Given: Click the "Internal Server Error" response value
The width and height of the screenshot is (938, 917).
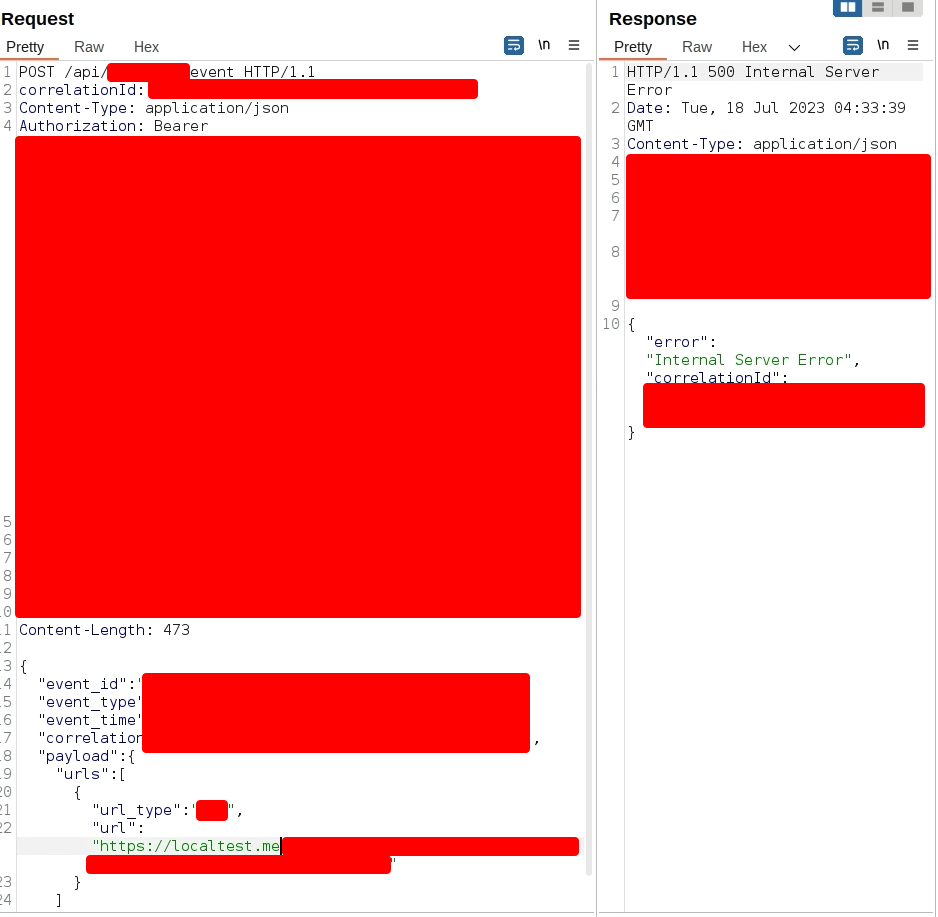Looking at the screenshot, I should 750,360.
